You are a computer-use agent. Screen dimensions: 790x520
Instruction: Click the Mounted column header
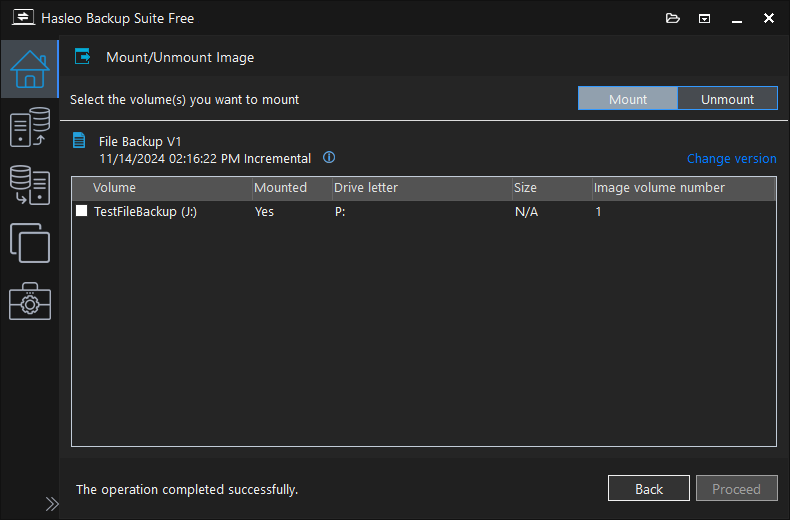(292, 188)
